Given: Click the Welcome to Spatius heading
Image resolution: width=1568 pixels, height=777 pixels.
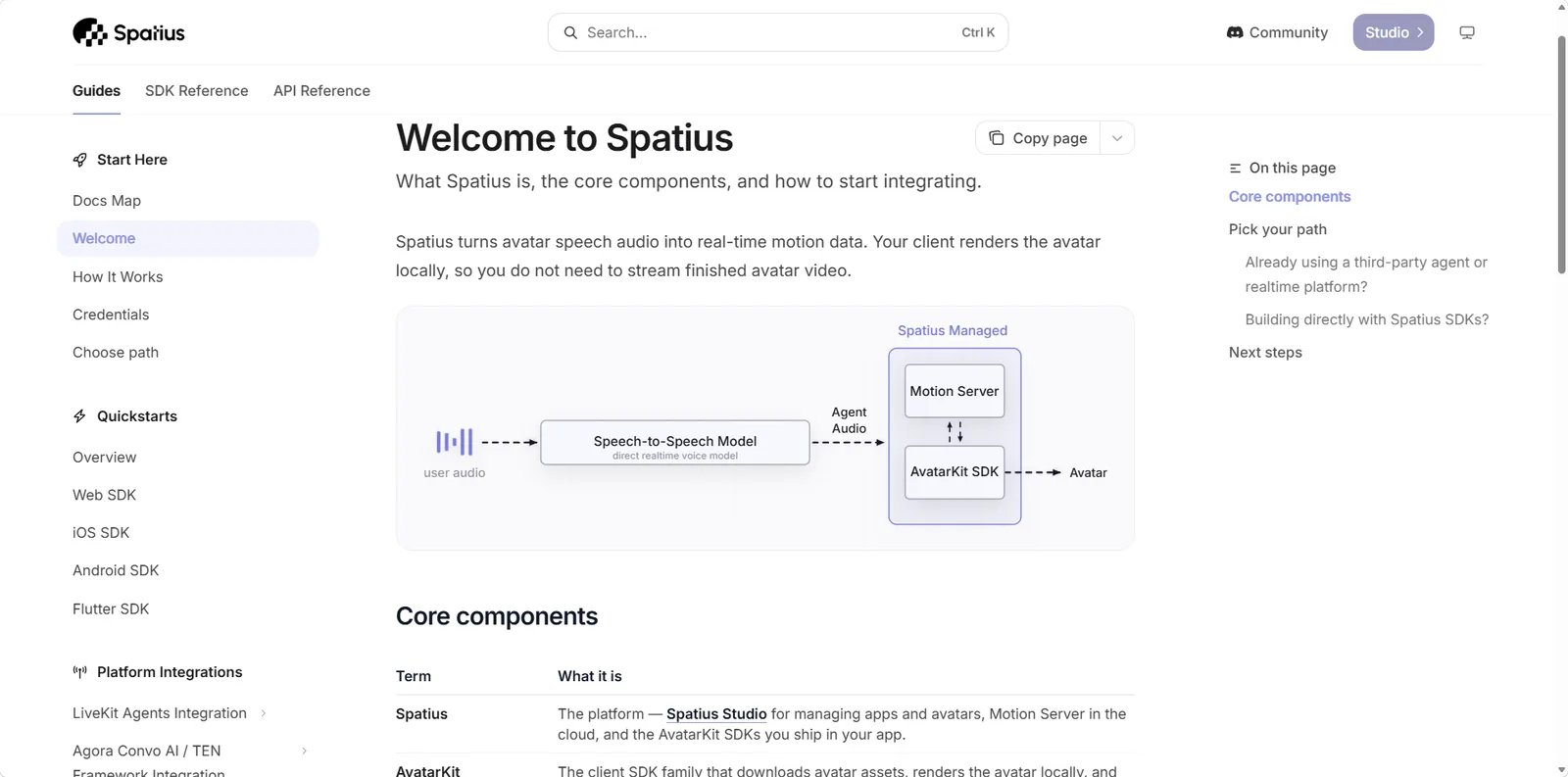Looking at the screenshot, I should 564,138.
